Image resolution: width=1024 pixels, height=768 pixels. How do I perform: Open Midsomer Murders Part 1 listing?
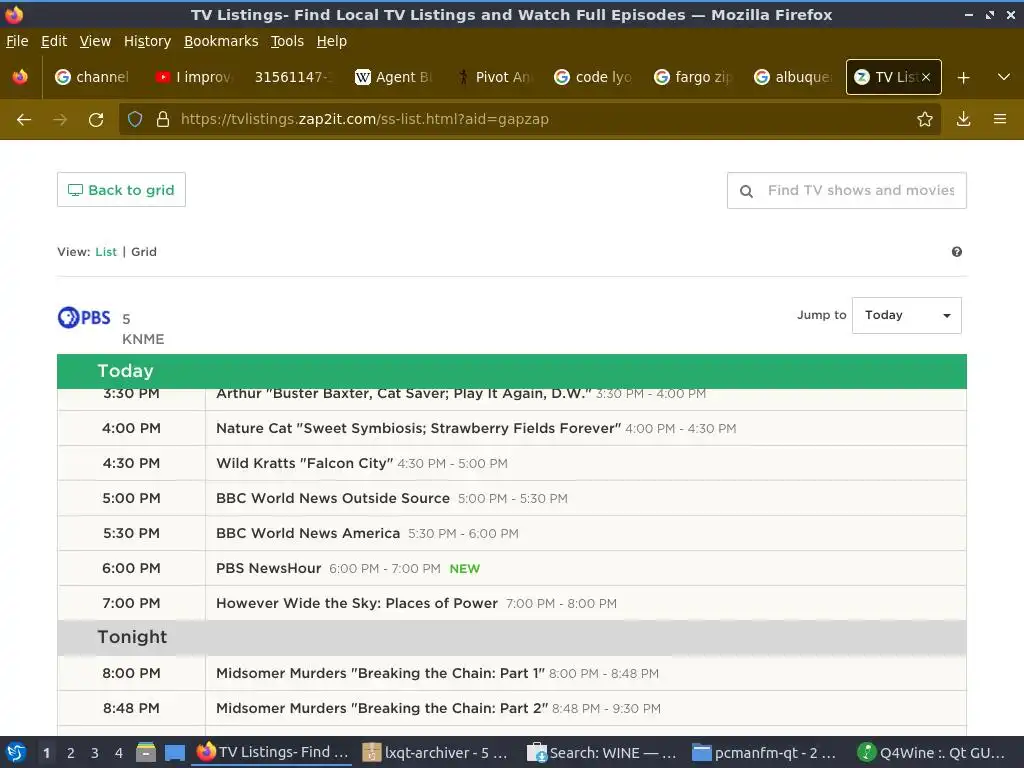click(381, 673)
